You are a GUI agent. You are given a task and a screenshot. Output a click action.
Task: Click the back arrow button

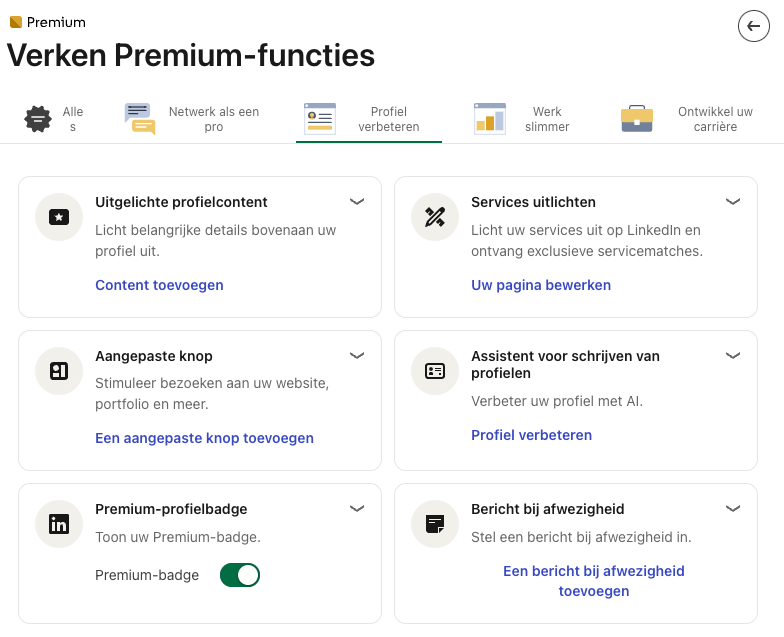coord(753,26)
